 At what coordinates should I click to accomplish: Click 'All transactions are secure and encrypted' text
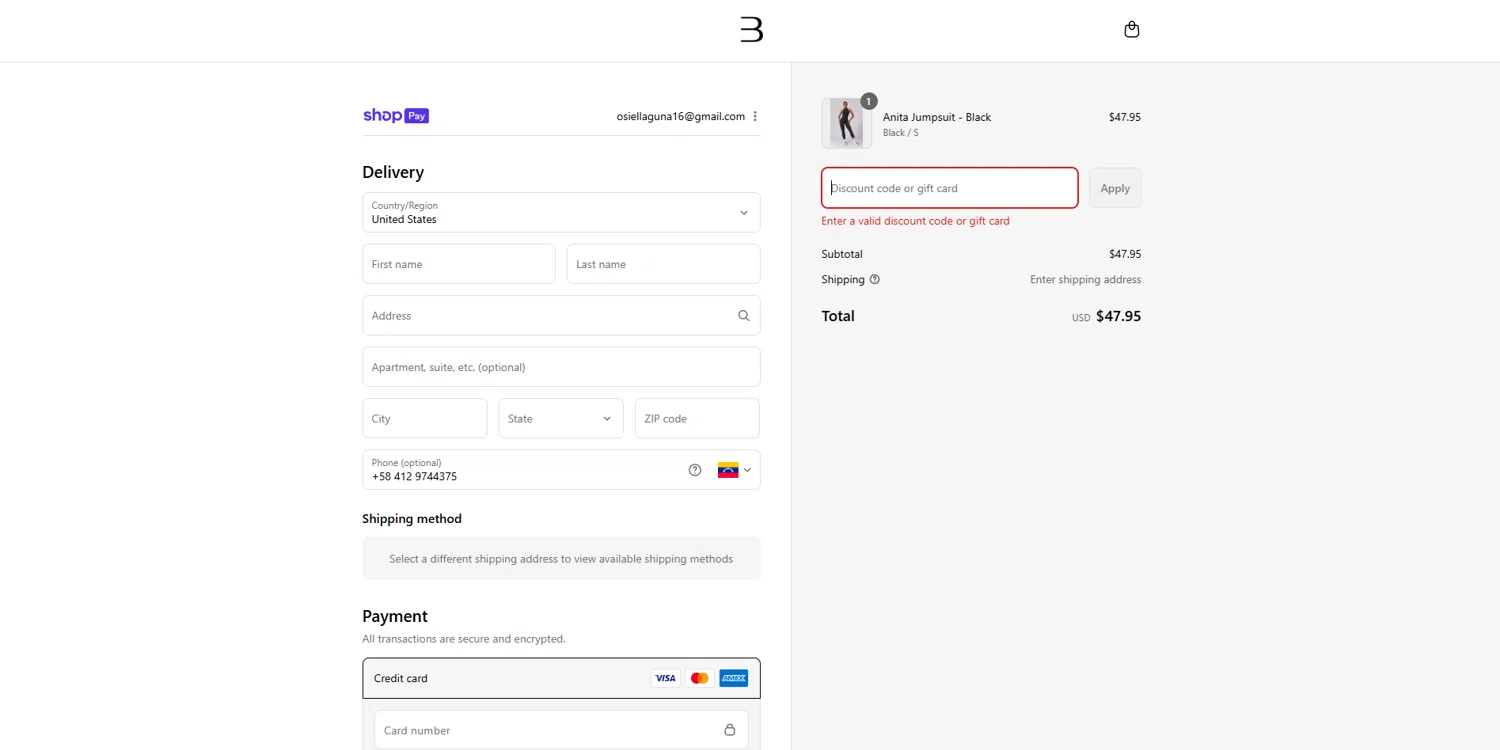(464, 639)
